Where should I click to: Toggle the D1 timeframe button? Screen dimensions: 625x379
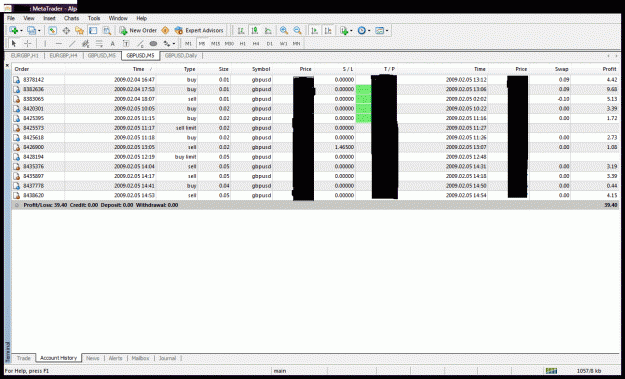(x=269, y=43)
